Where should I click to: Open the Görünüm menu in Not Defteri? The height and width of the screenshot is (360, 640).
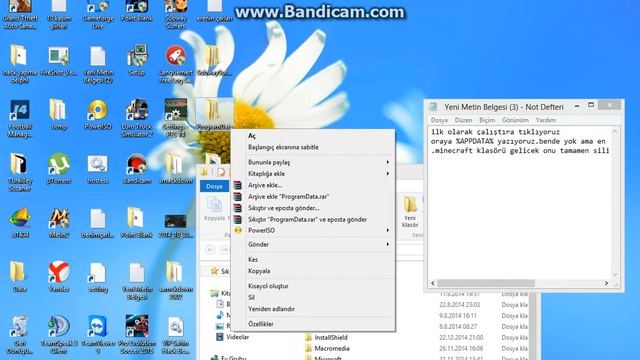pyautogui.click(x=515, y=120)
